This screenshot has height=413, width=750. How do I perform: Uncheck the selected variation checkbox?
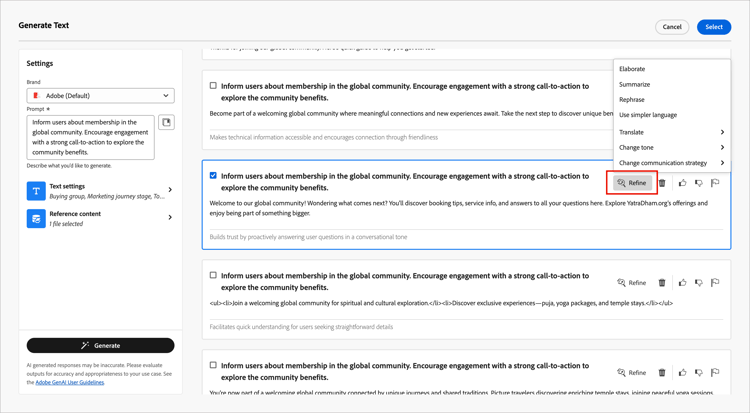click(x=213, y=176)
